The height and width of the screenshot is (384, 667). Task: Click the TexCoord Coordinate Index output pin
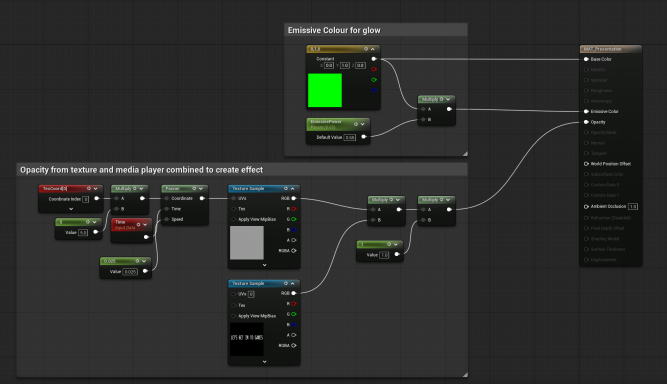[x=97, y=198]
